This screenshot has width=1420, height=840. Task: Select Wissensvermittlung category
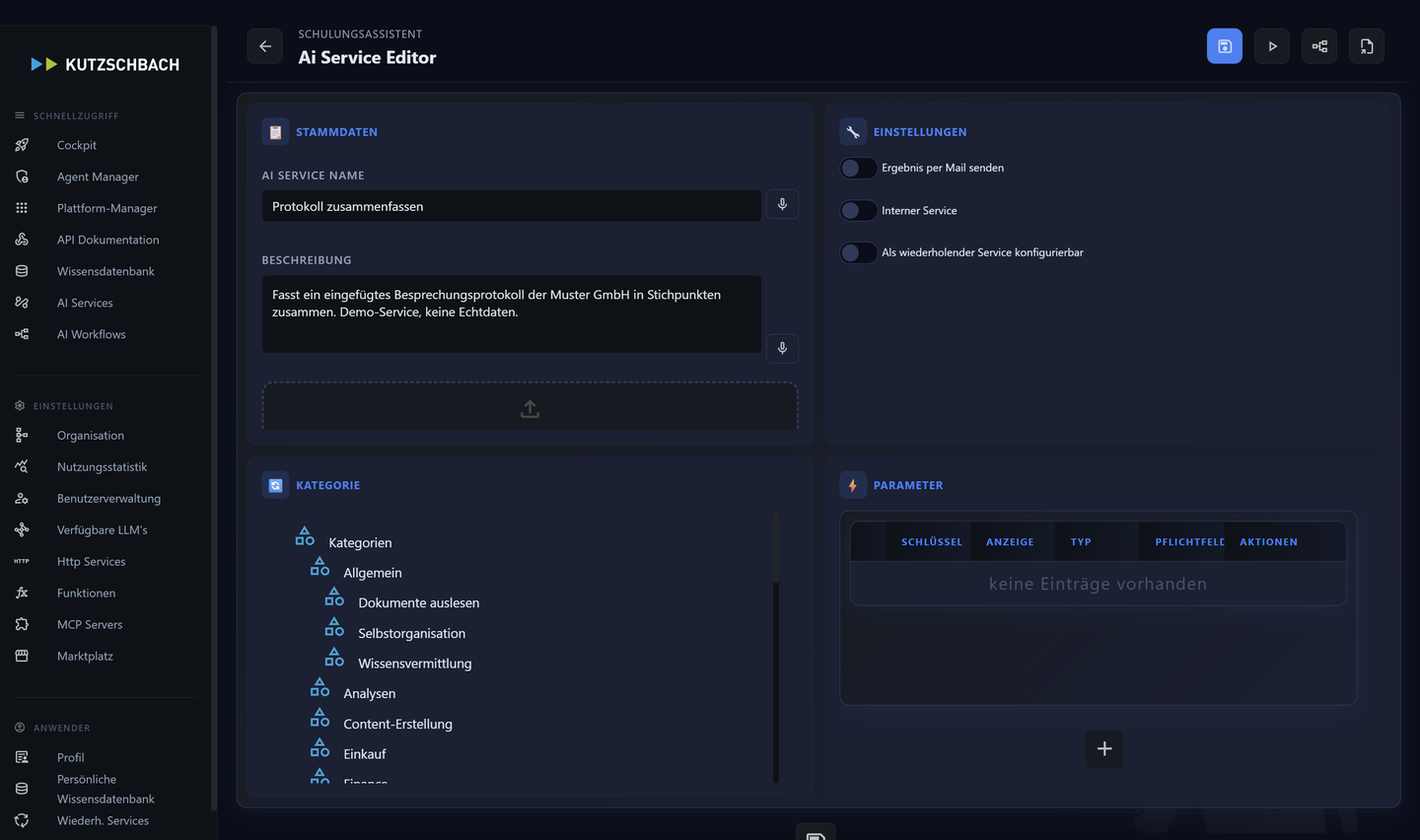(x=415, y=664)
